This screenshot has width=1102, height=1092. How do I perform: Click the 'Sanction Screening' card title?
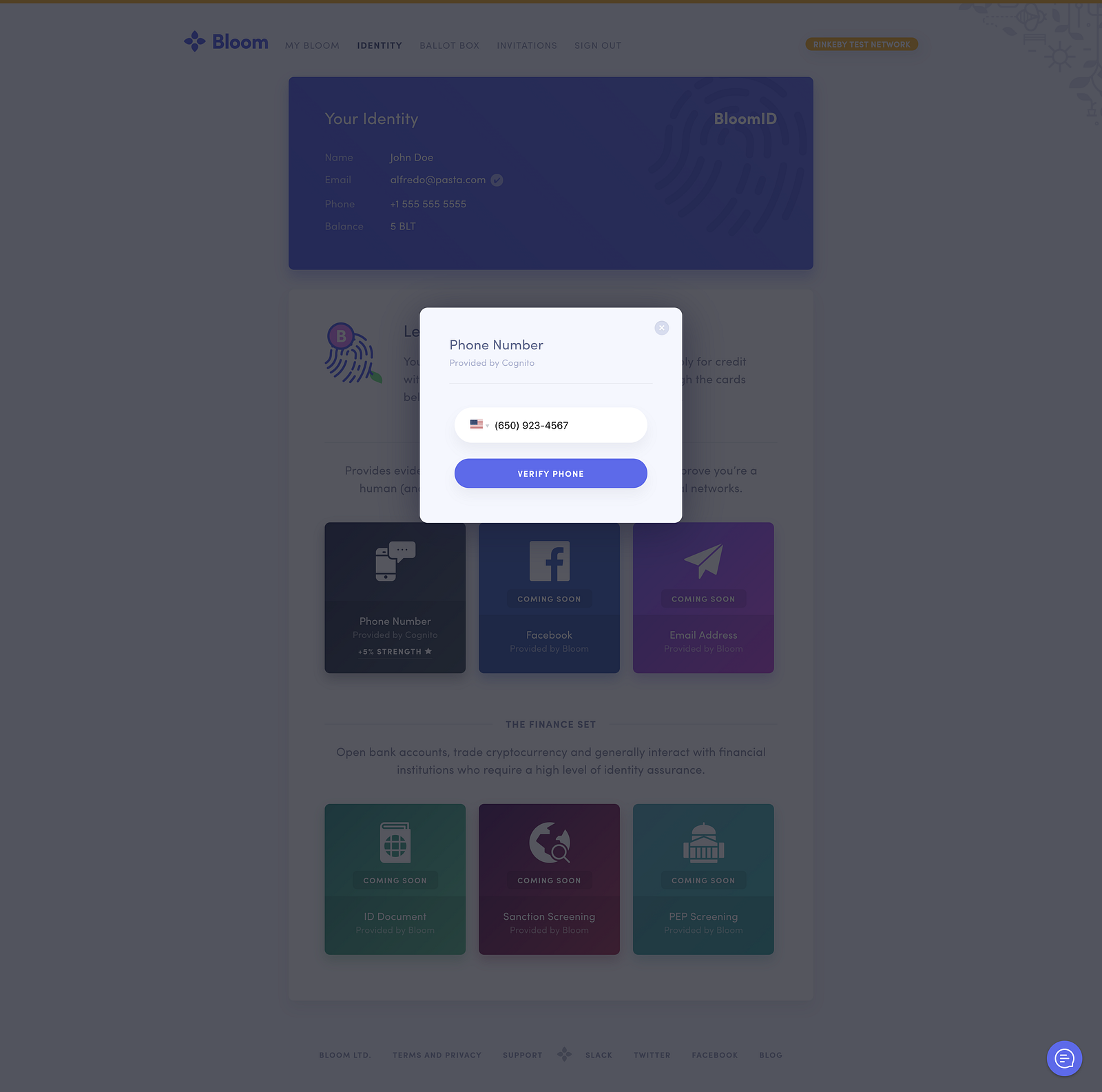550,917
